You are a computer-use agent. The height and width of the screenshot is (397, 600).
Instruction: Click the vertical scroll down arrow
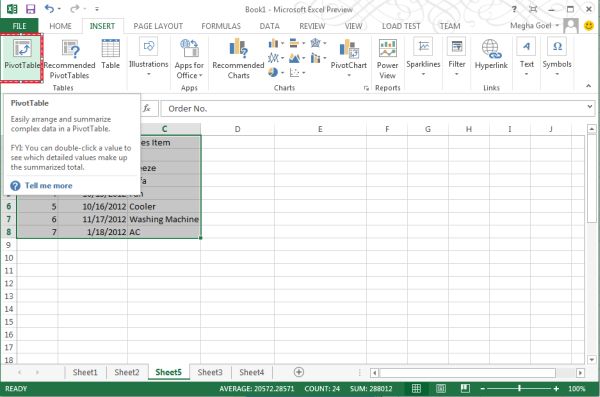[x=591, y=359]
